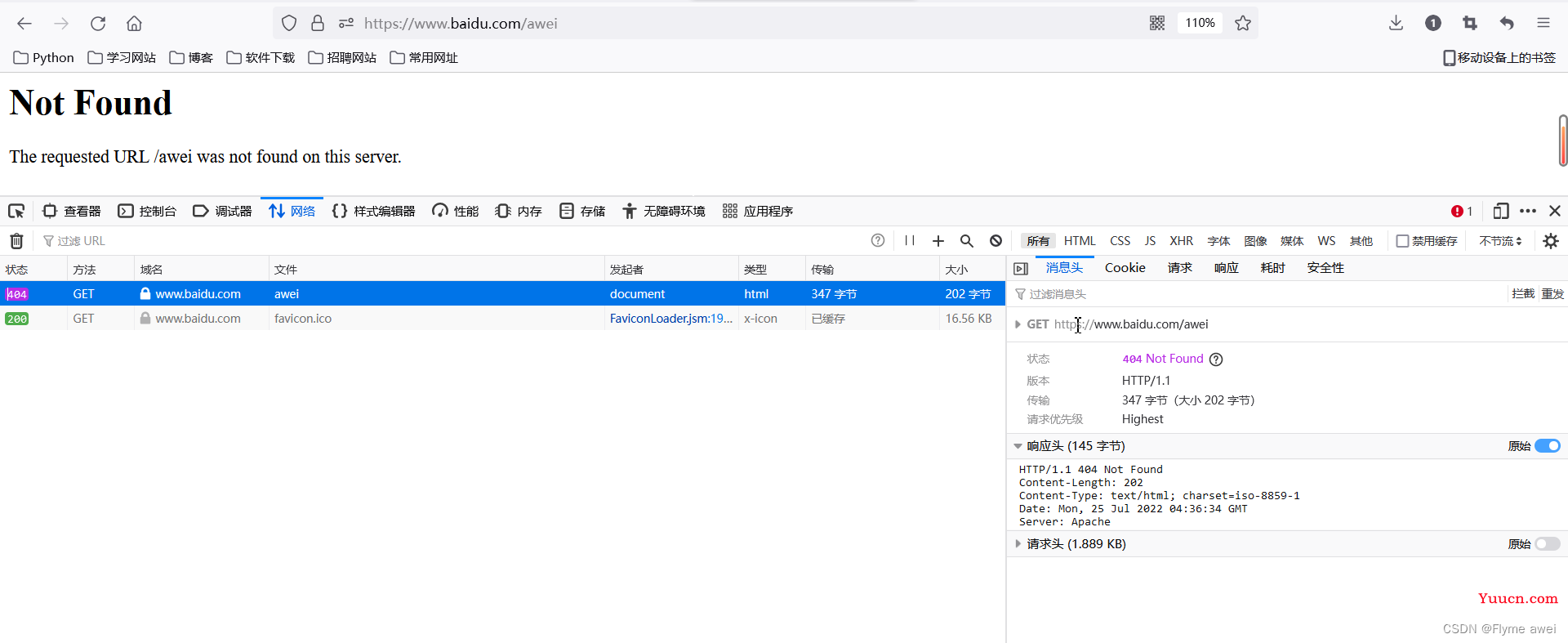Pause network log recording
The image size is (1568, 643).
(910, 241)
